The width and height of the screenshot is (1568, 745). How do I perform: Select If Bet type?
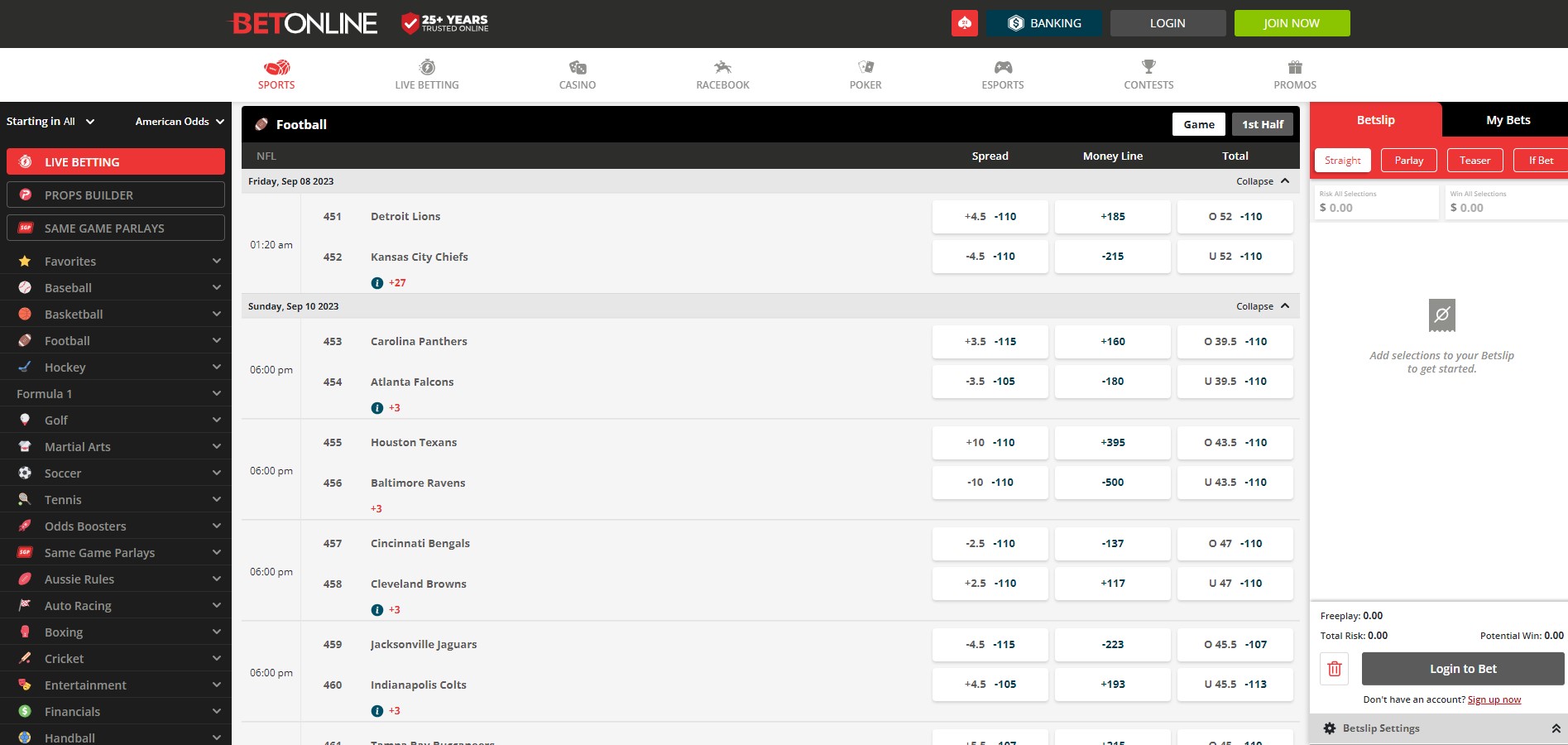click(x=1541, y=161)
